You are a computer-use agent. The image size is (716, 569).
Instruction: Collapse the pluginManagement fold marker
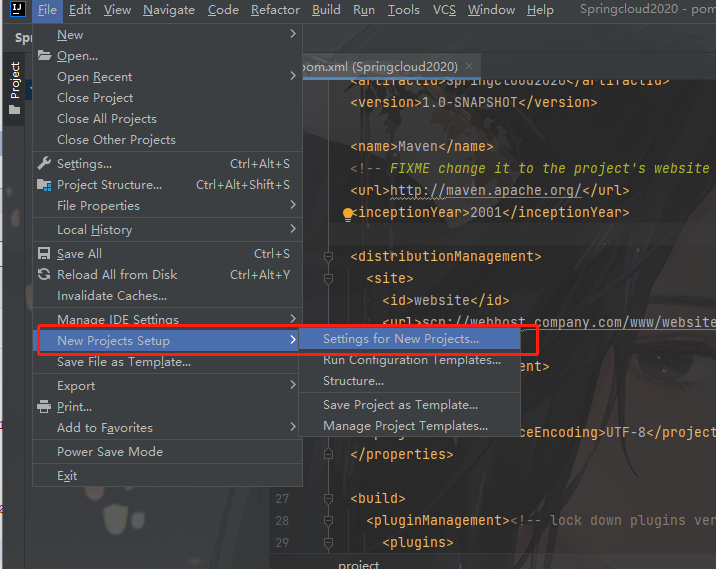[x=328, y=521]
